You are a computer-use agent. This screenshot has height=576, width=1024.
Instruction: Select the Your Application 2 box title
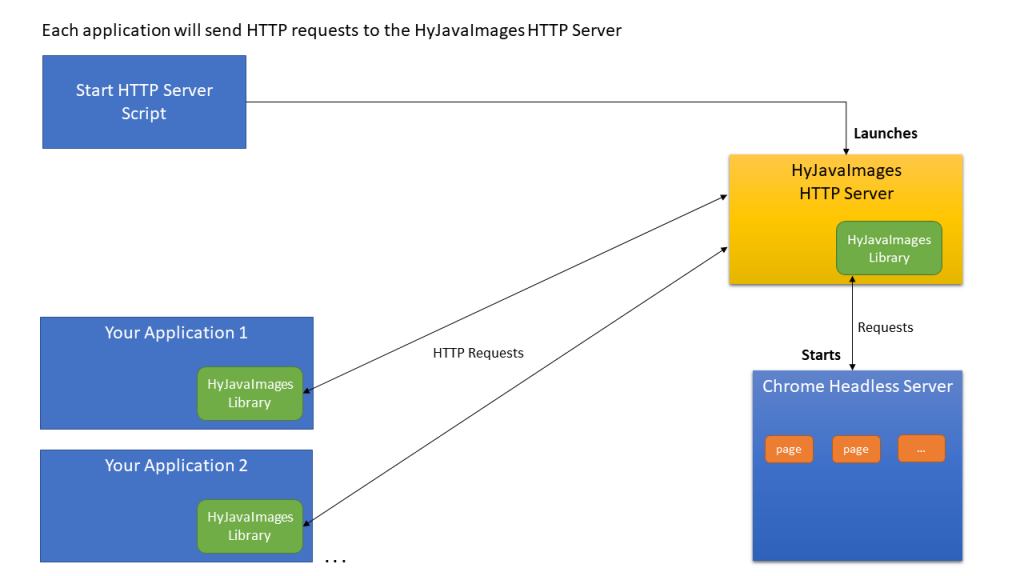176,465
